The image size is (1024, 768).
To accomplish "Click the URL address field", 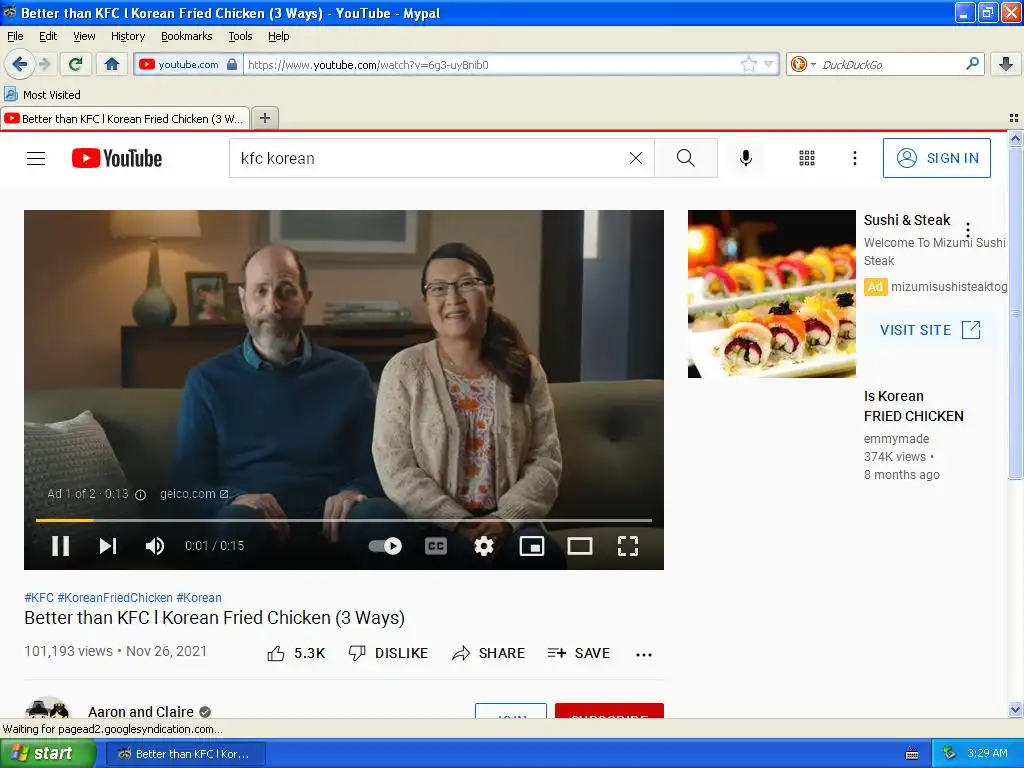I will point(491,65).
